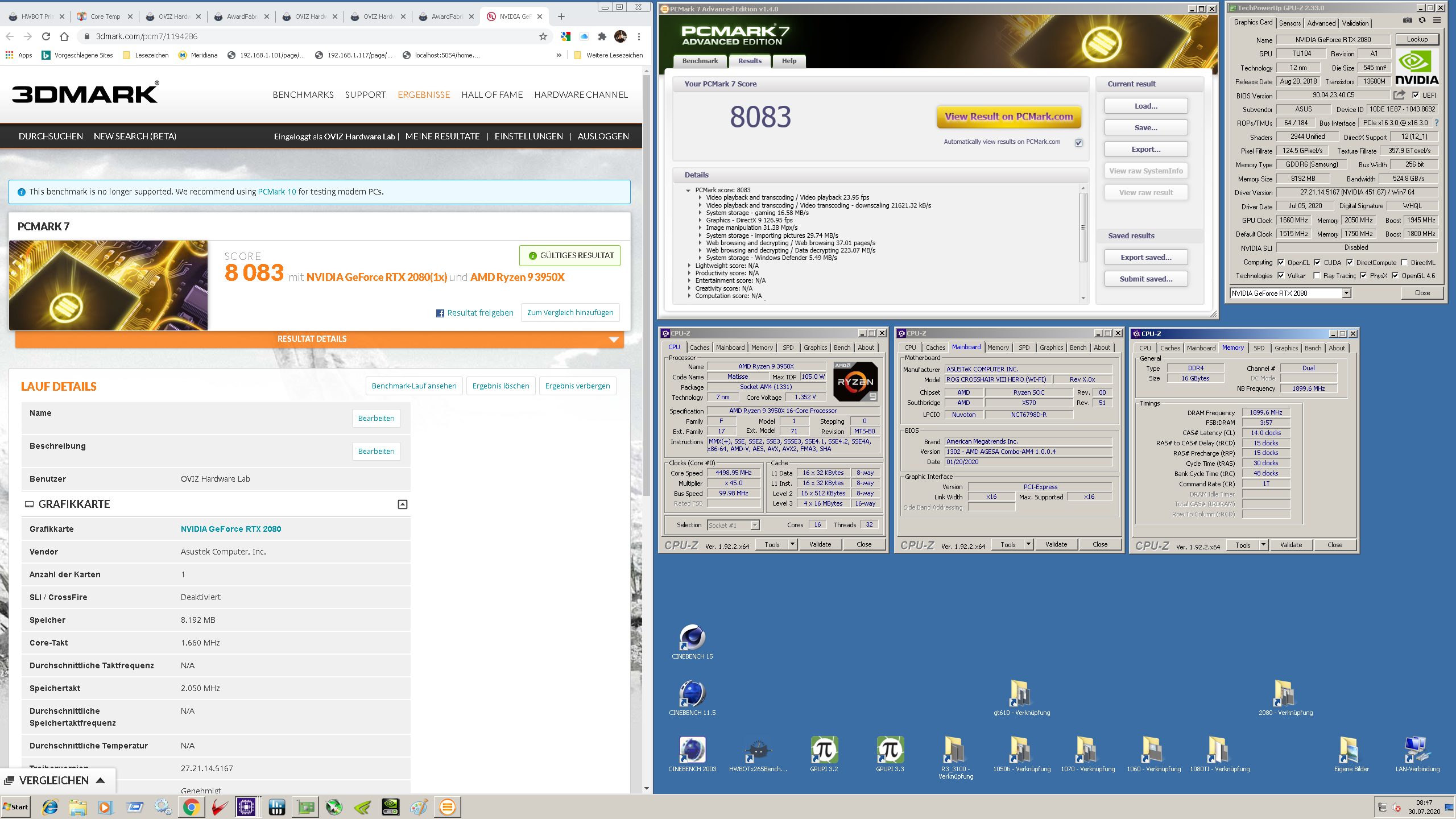Click GPU-Z refresh icon
Screen dimensions: 1456x819
(x=1422, y=20)
